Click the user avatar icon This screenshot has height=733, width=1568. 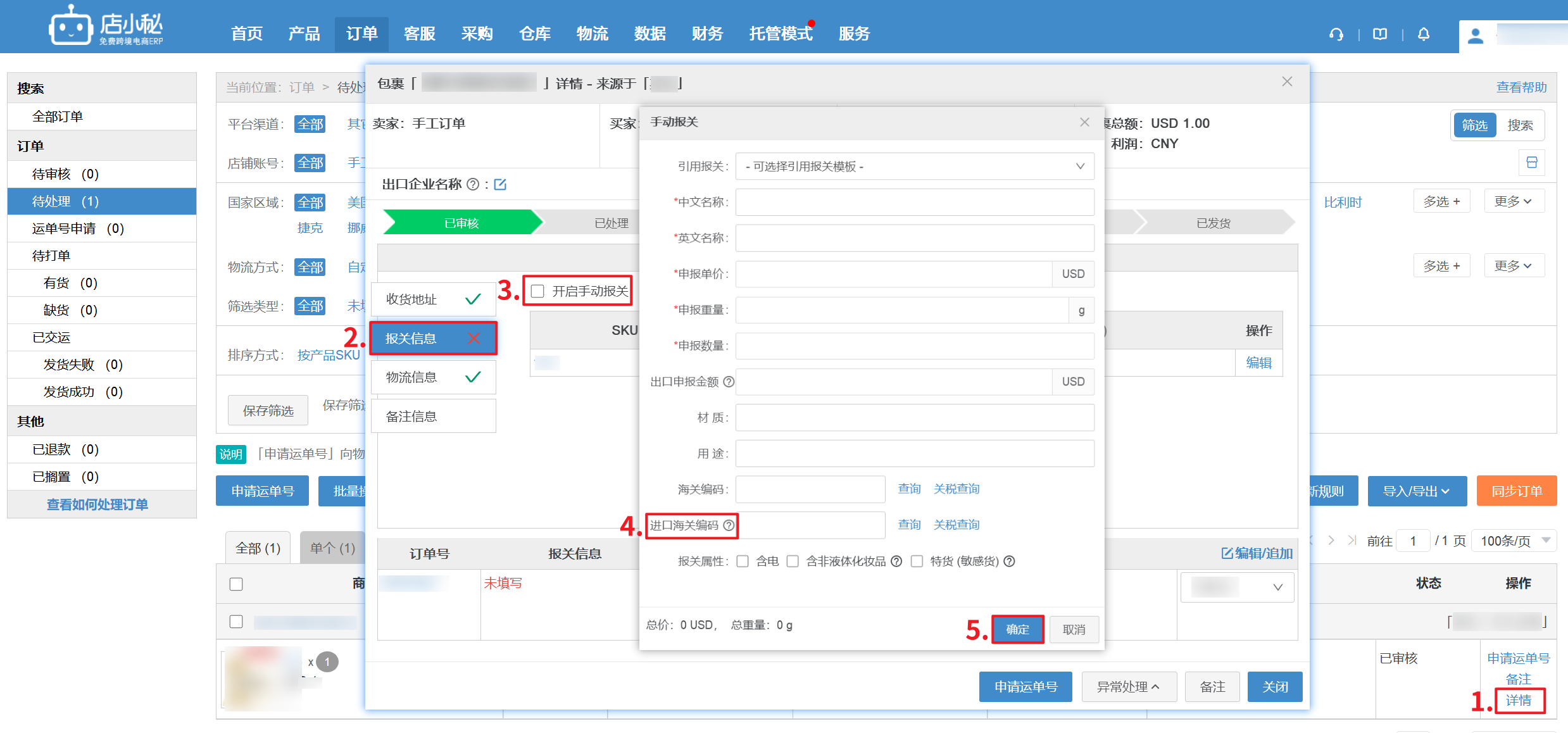[x=1476, y=35]
